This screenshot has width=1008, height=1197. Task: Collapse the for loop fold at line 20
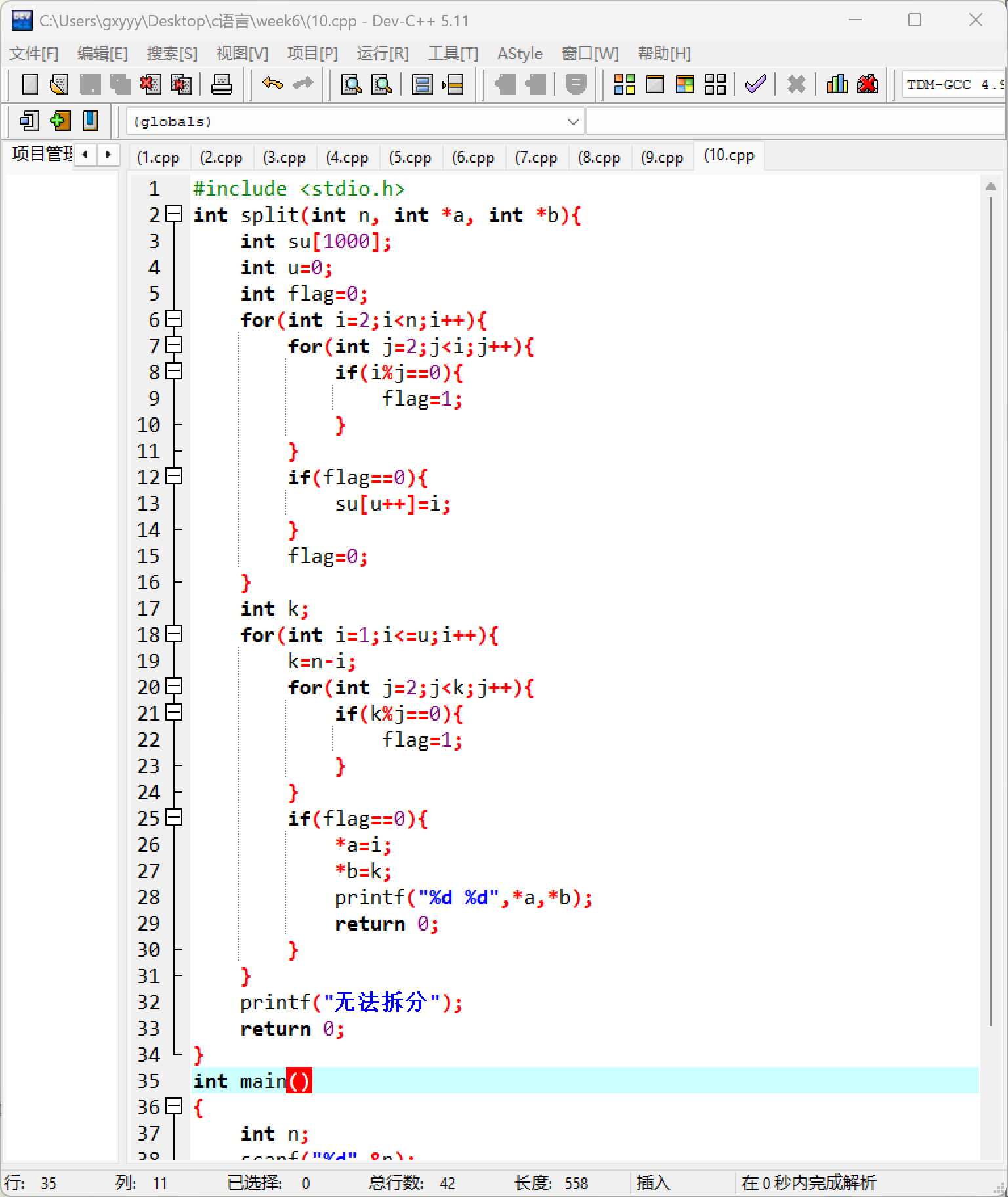tap(174, 686)
